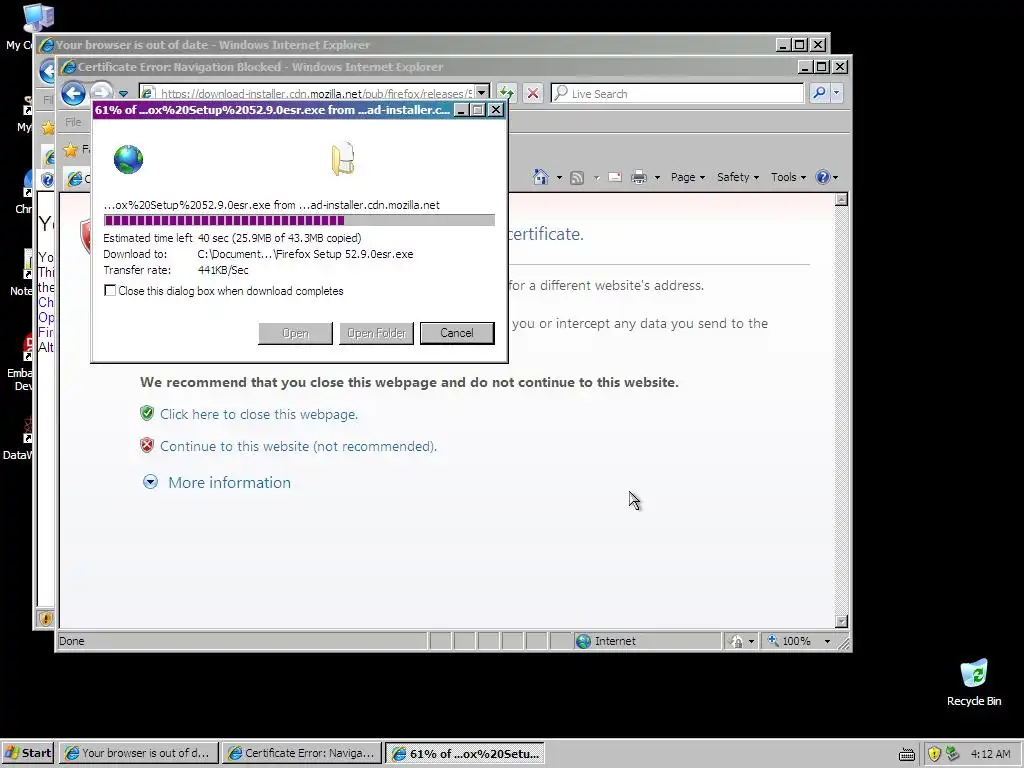Screen dimensions: 1024x768
Task: Click the keyboard icon in system tray
Action: pyautogui.click(x=906, y=754)
